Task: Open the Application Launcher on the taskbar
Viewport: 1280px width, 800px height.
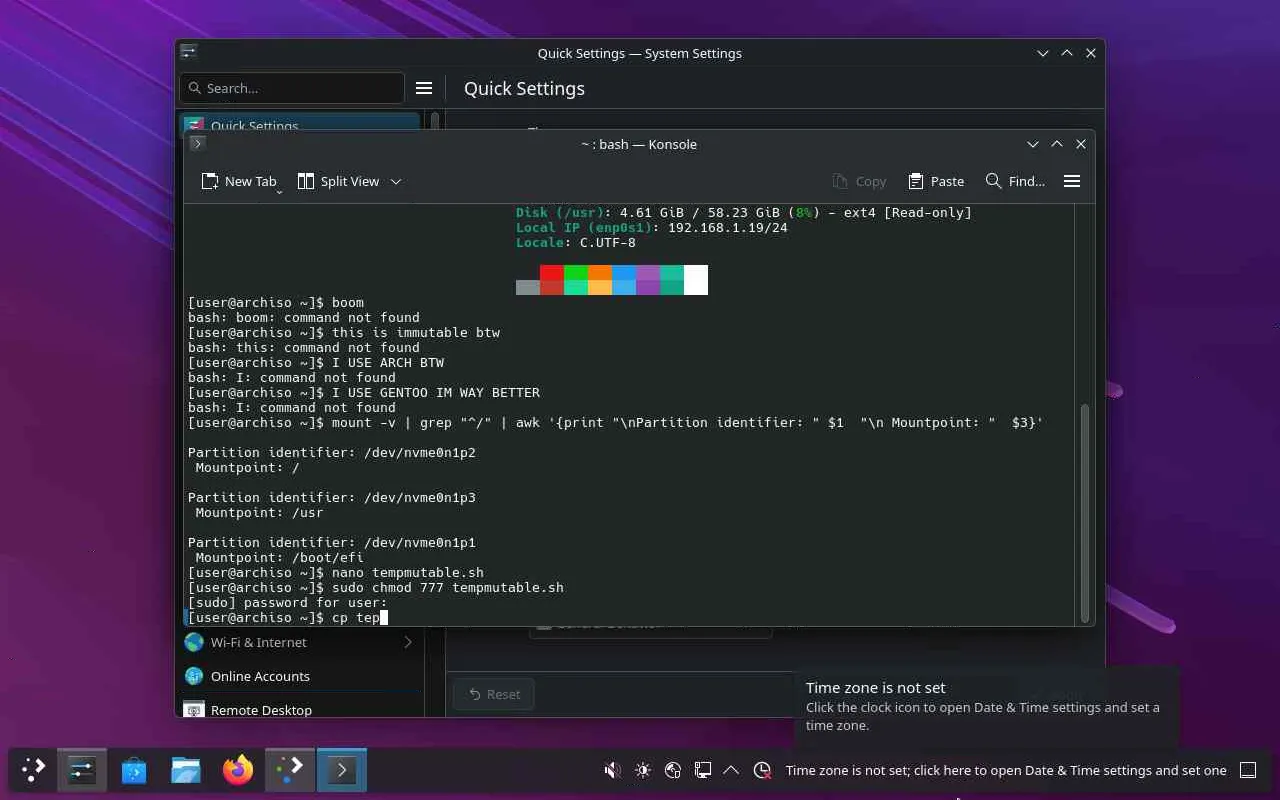Action: (x=33, y=770)
